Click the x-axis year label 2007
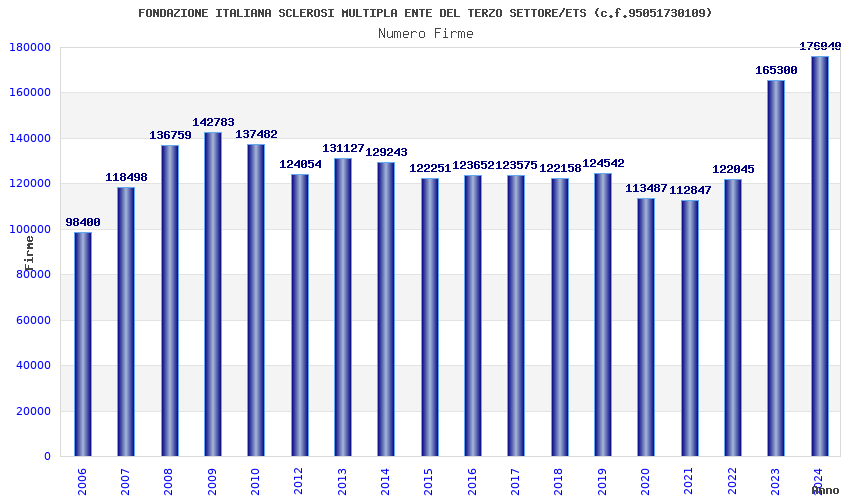The height and width of the screenshot is (500, 850). pos(126,482)
